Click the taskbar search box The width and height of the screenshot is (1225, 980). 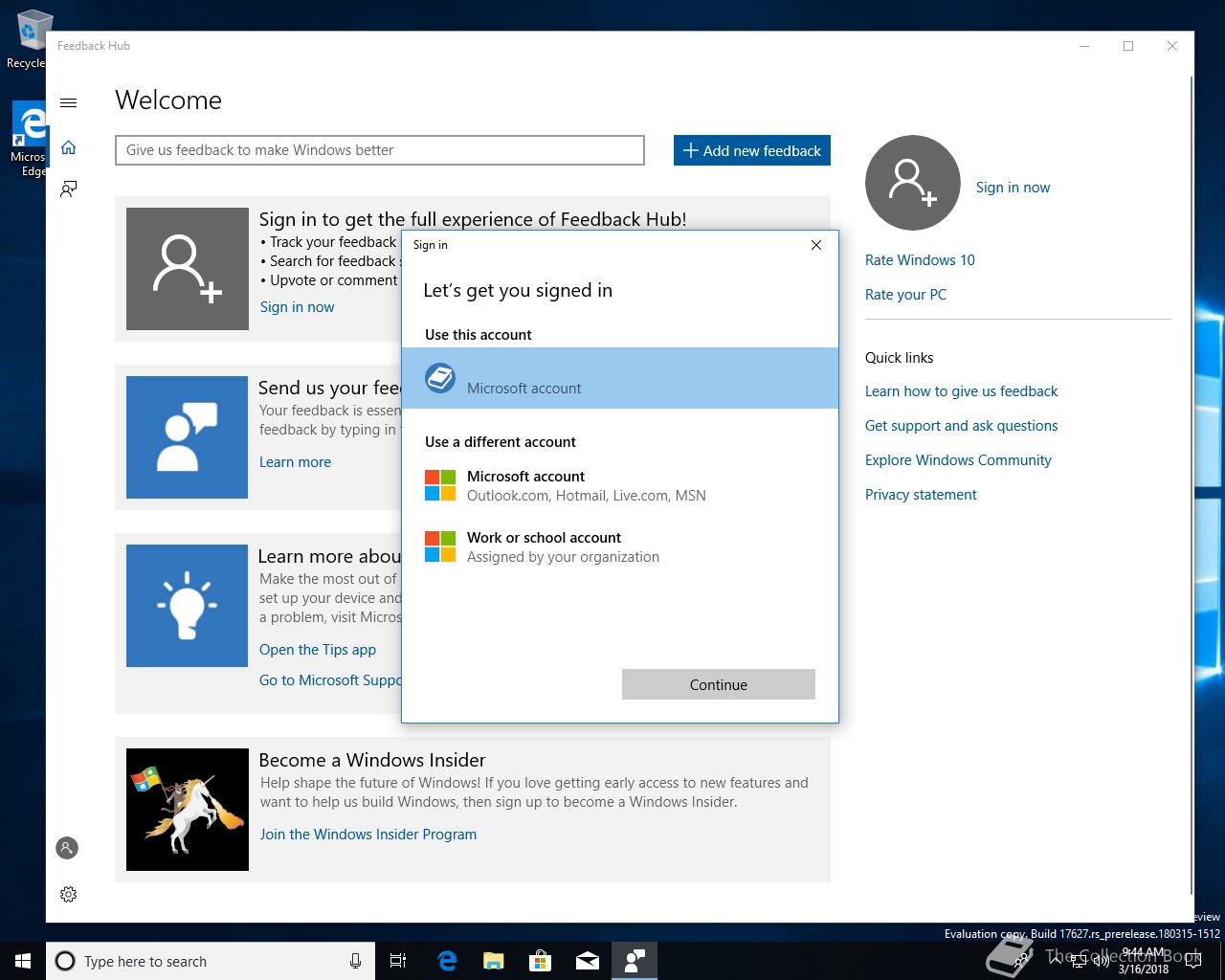210,961
